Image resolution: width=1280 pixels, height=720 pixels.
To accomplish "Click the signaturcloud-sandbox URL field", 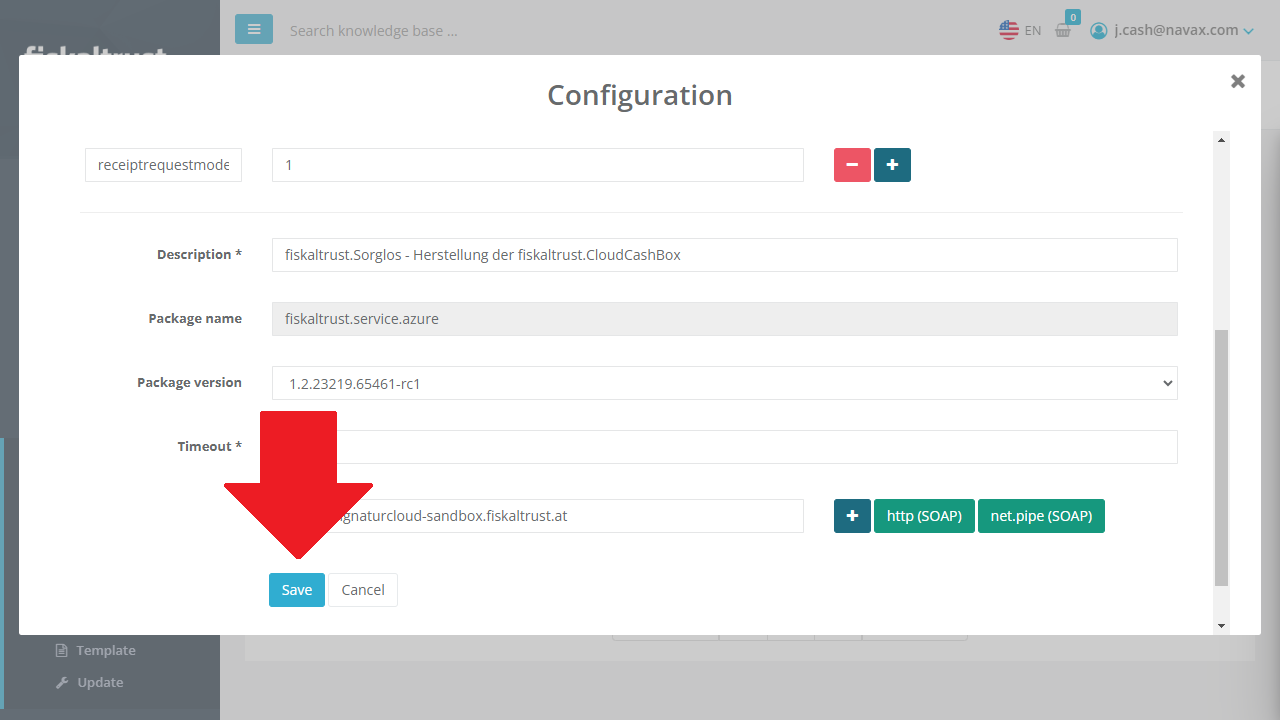I will (x=538, y=516).
